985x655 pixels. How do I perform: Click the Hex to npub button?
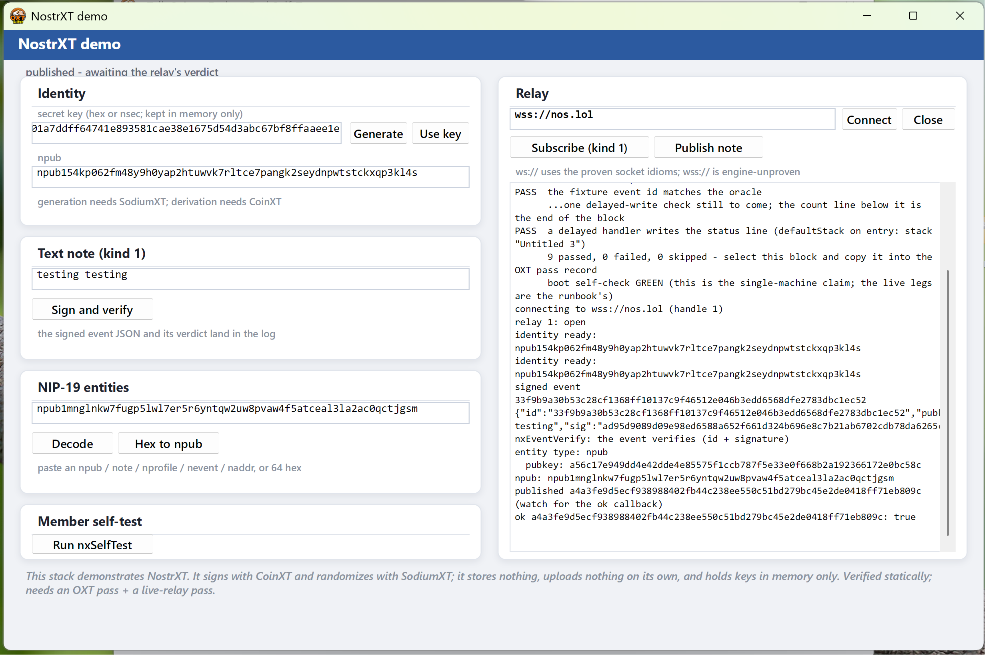tap(168, 443)
